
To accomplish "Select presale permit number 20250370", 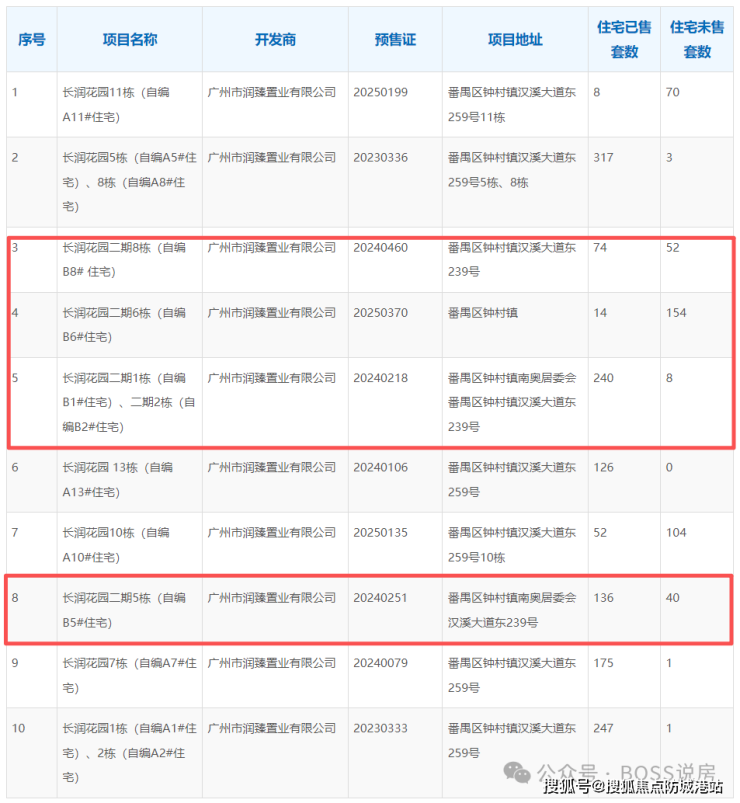I will pos(380,312).
